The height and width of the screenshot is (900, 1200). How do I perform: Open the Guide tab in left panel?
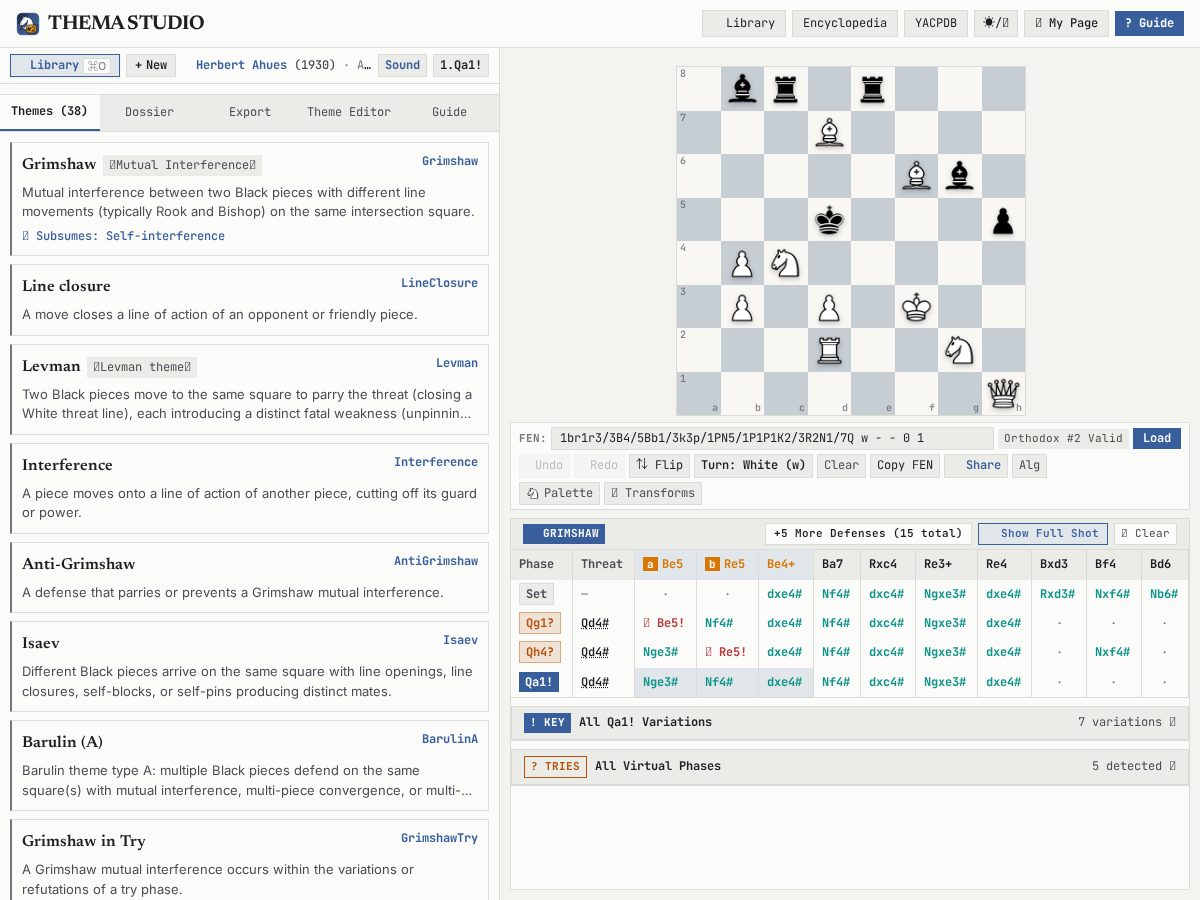[x=449, y=112]
